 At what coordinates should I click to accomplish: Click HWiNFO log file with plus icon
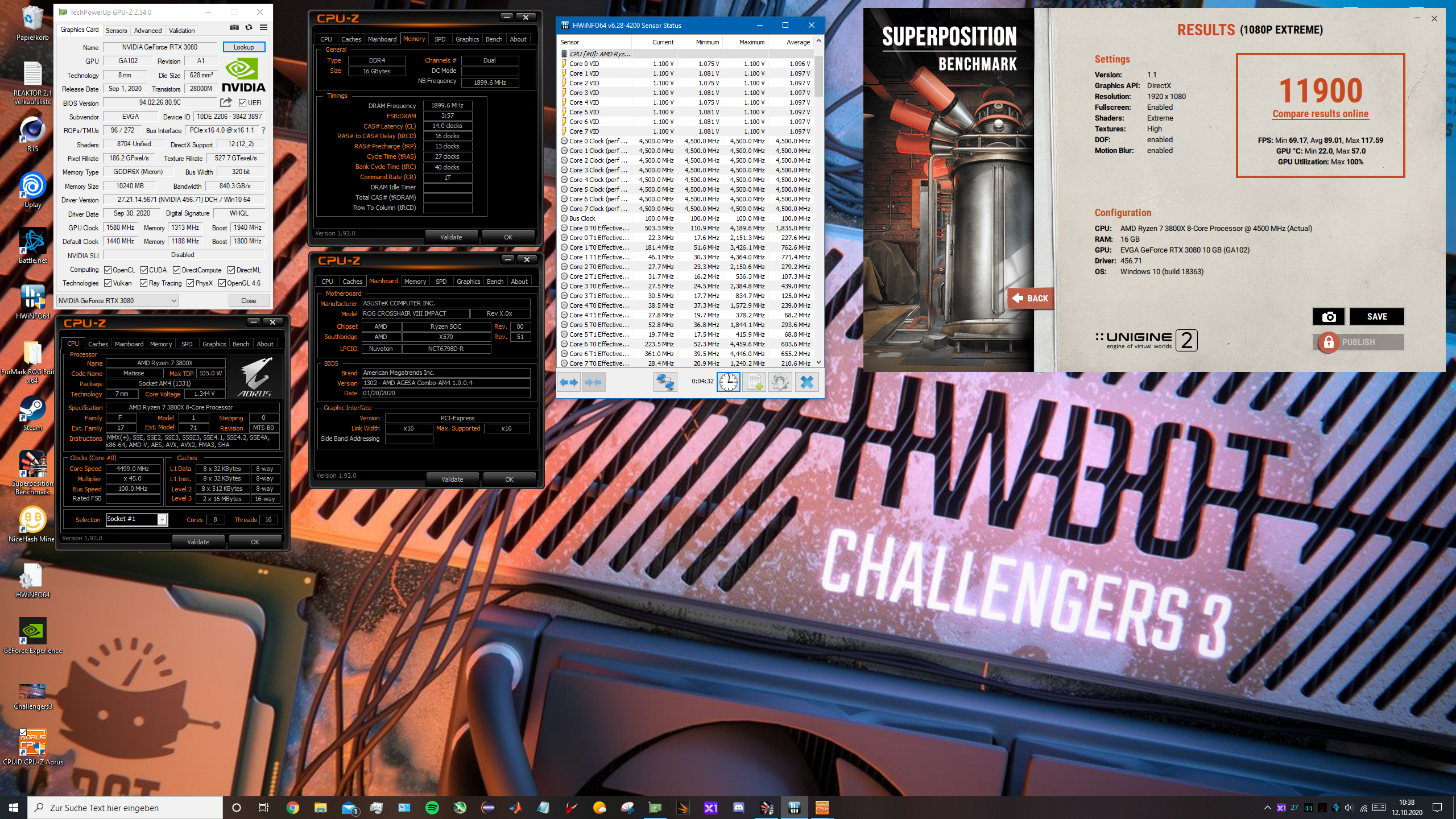[x=754, y=382]
